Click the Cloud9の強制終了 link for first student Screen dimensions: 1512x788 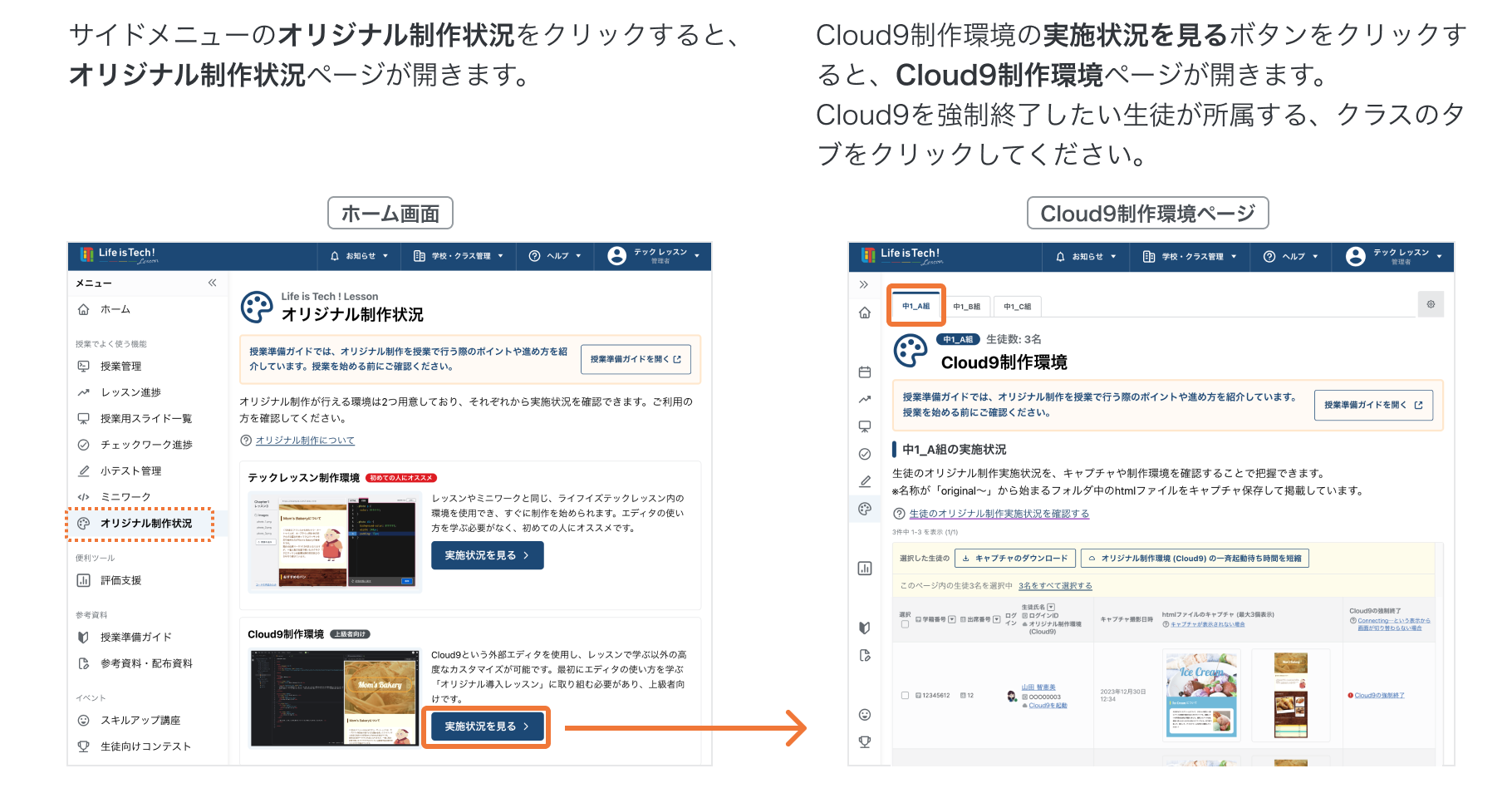pyautogui.click(x=1379, y=696)
